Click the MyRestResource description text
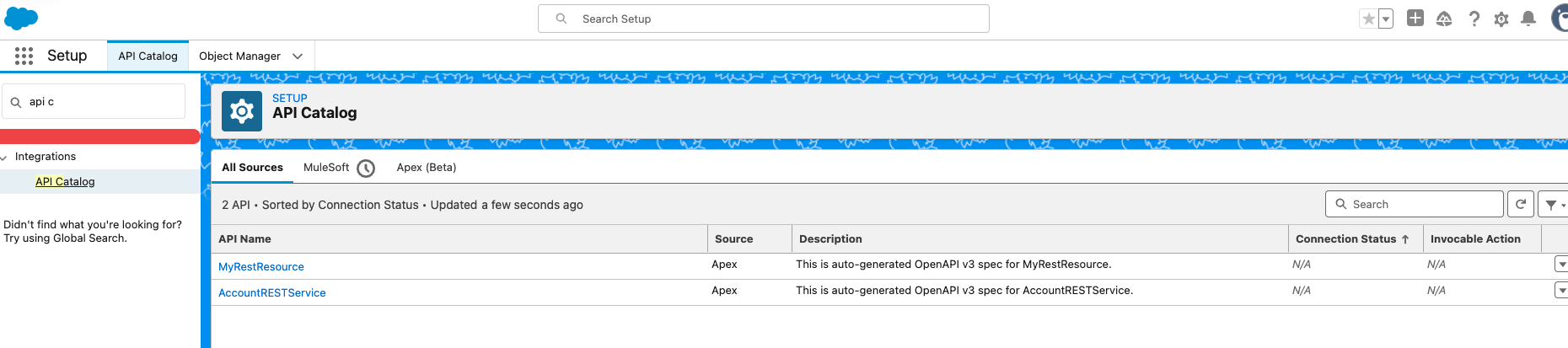Viewport: 1568px width, 348px height. click(x=953, y=264)
